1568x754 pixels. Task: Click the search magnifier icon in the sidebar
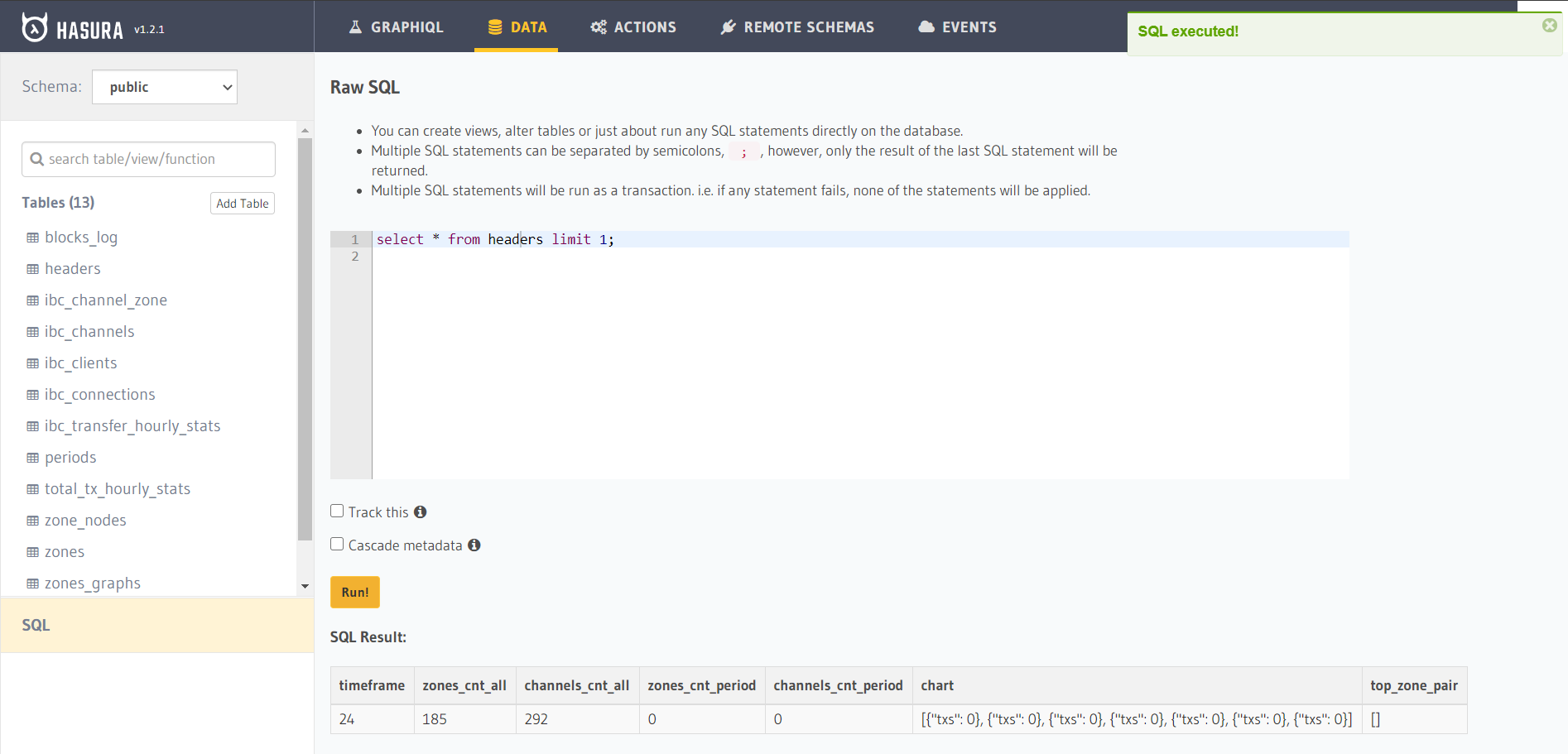38,159
